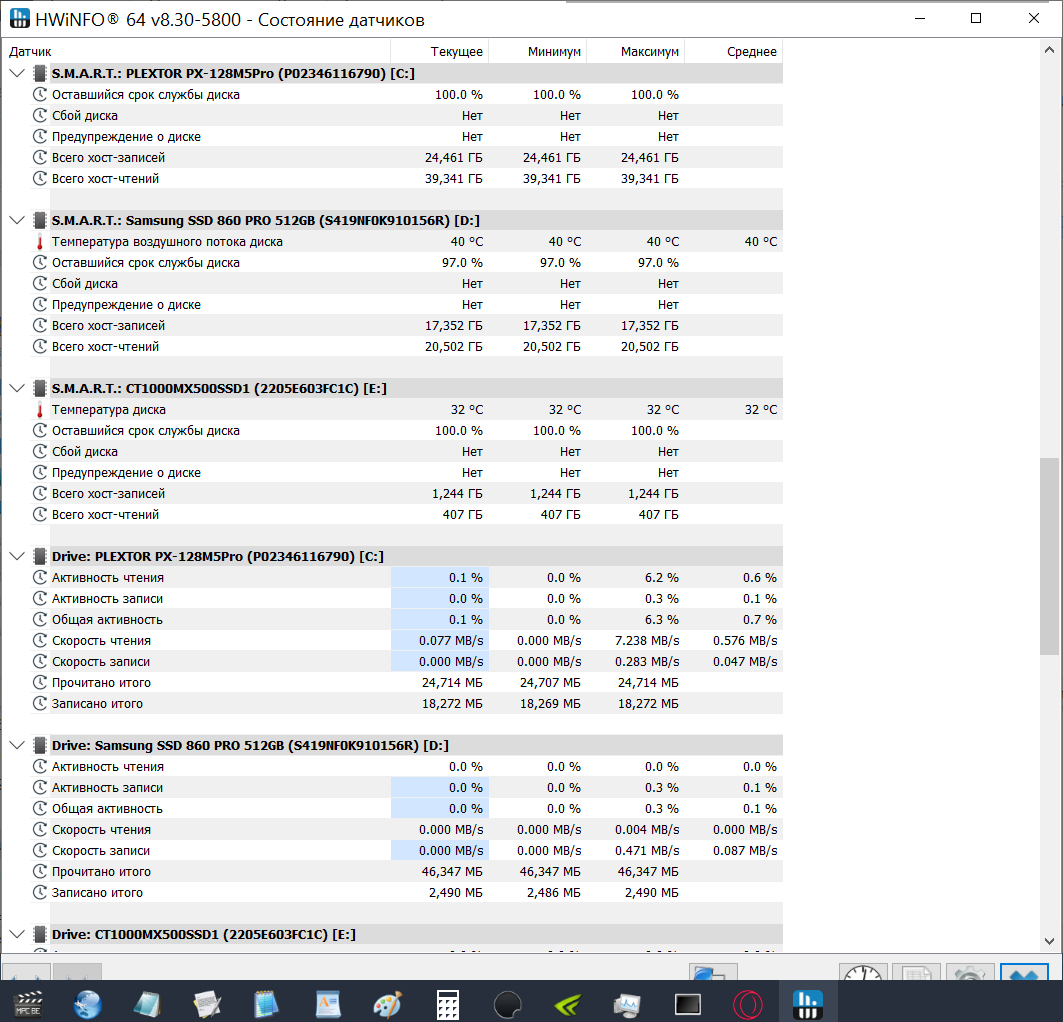Image resolution: width=1063 pixels, height=1022 pixels.
Task: Click the scroll down arrow of the sensor list
Action: click(x=1049, y=941)
